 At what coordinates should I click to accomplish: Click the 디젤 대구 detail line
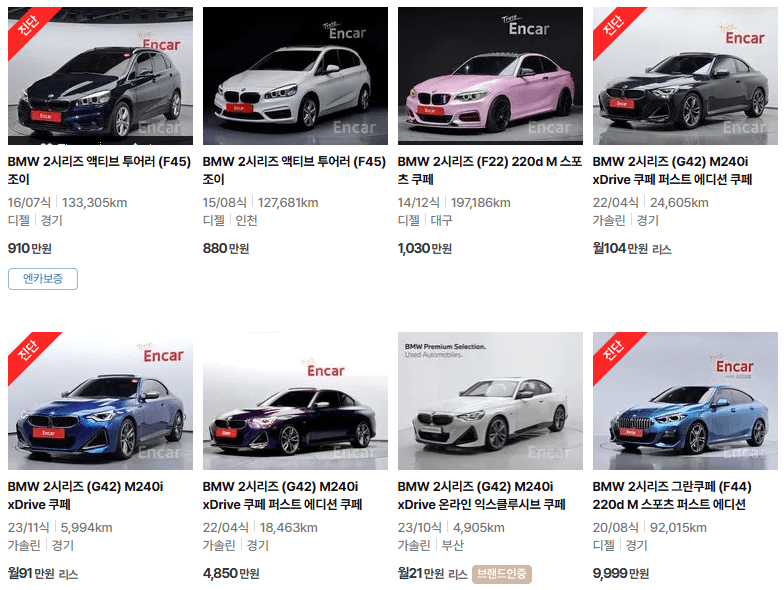click(425, 220)
